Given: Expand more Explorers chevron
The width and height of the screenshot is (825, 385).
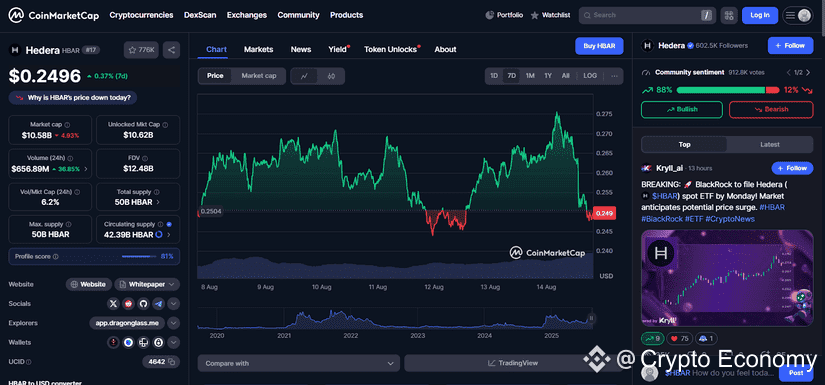Looking at the screenshot, I should [x=174, y=323].
